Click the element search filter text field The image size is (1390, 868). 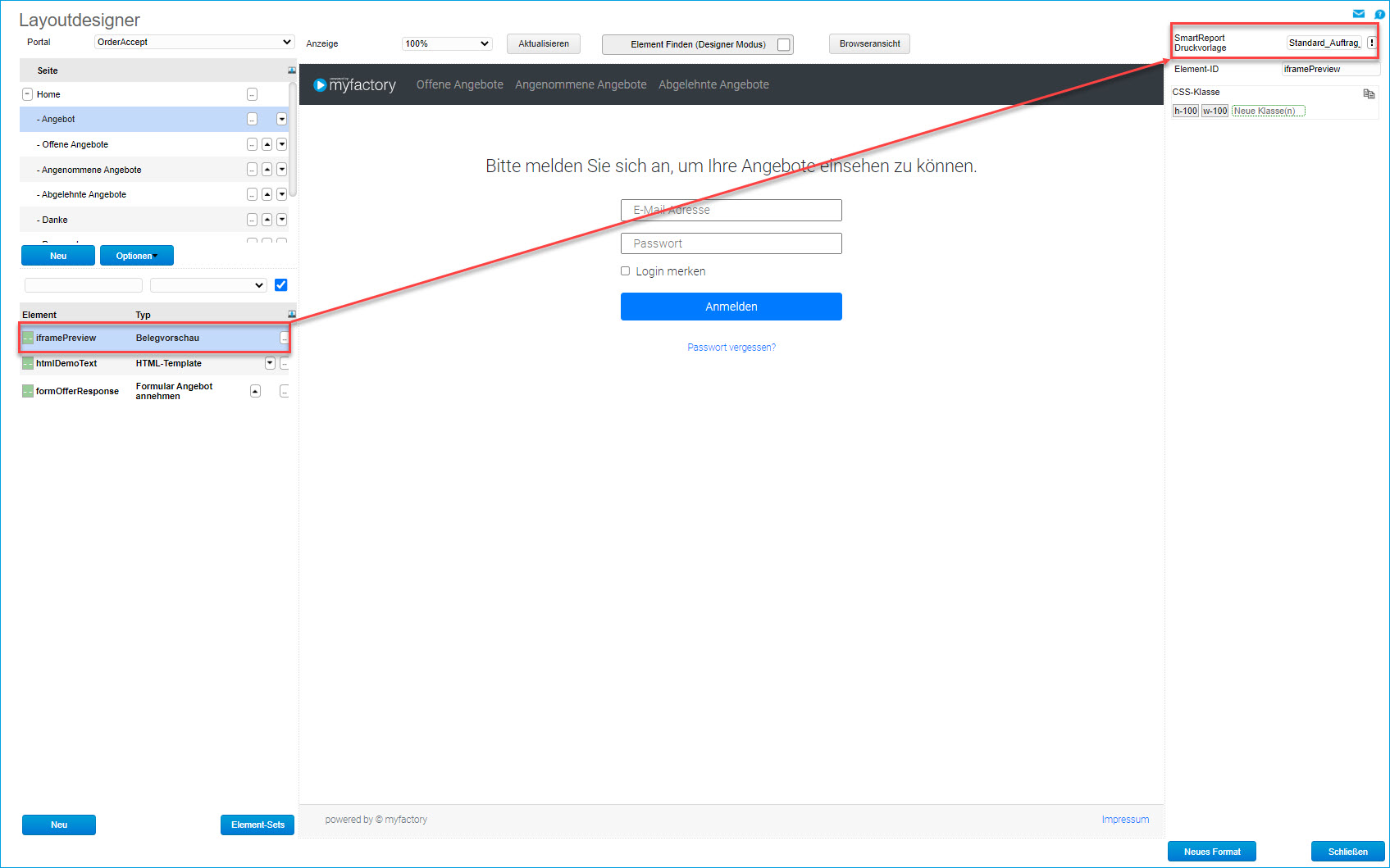(84, 285)
